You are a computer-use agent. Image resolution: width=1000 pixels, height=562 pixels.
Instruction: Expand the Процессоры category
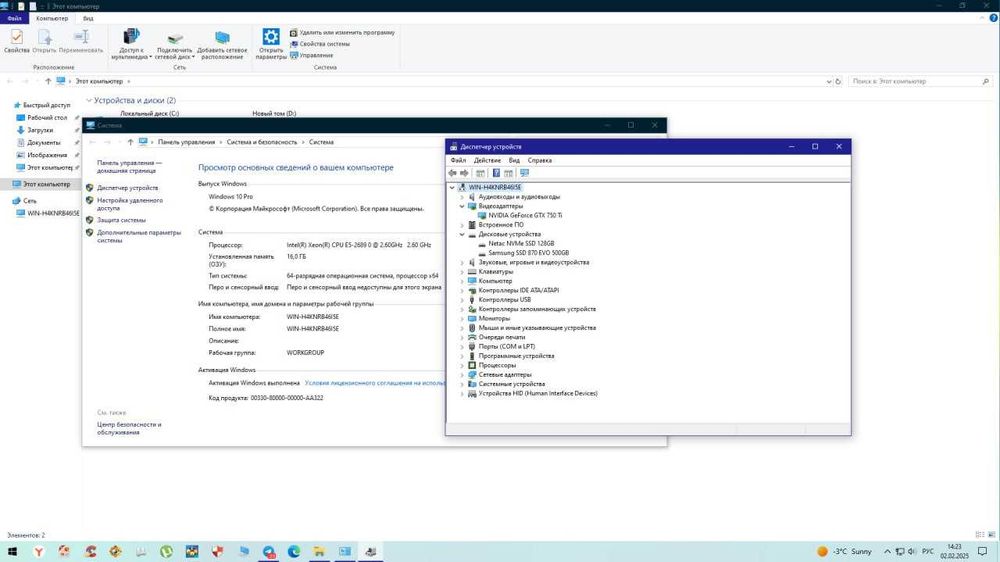tap(462, 366)
